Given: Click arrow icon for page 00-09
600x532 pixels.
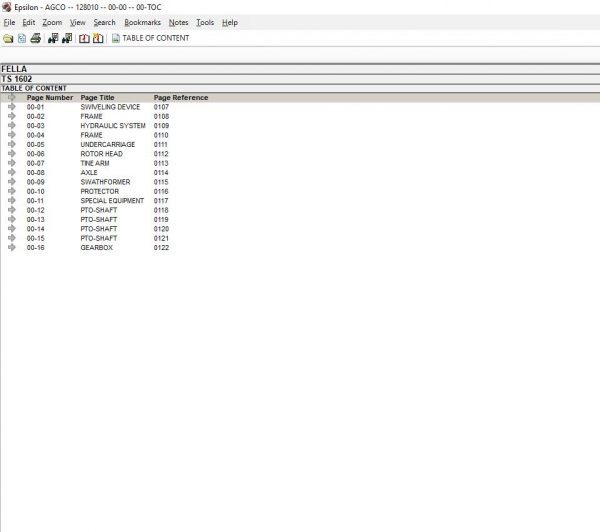Looking at the screenshot, I should (x=12, y=181).
